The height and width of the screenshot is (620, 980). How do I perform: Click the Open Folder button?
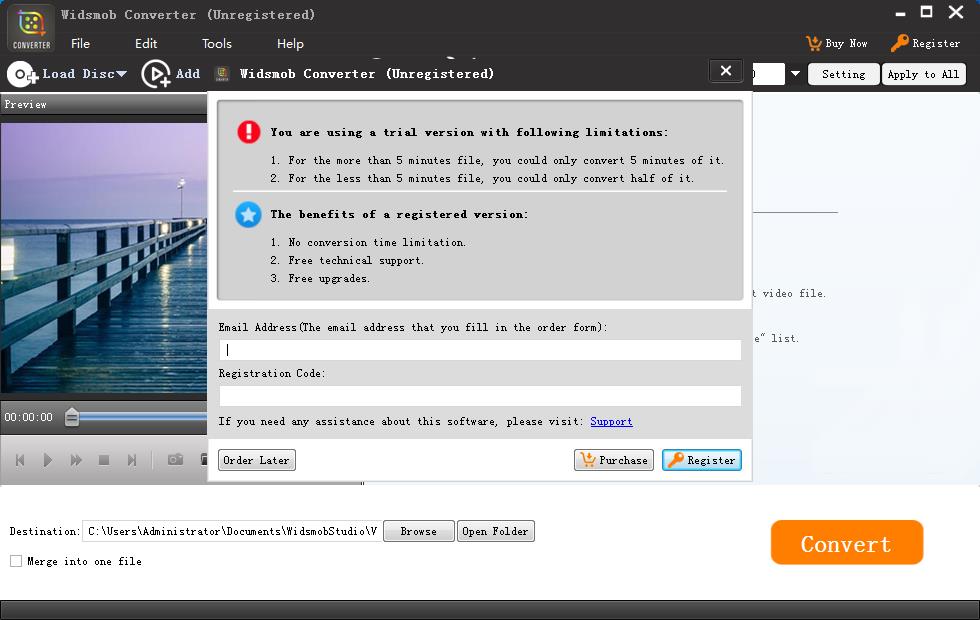click(496, 531)
